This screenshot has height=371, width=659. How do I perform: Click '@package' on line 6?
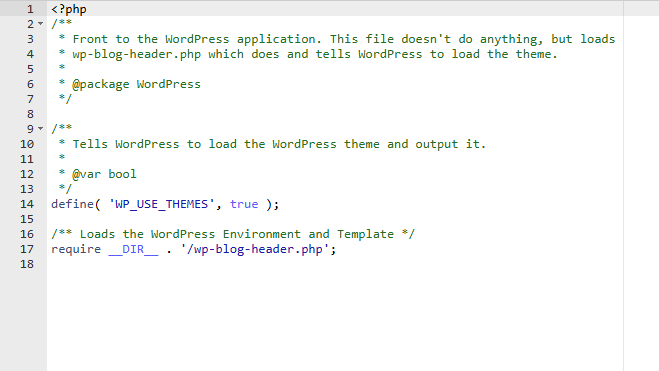(101, 84)
